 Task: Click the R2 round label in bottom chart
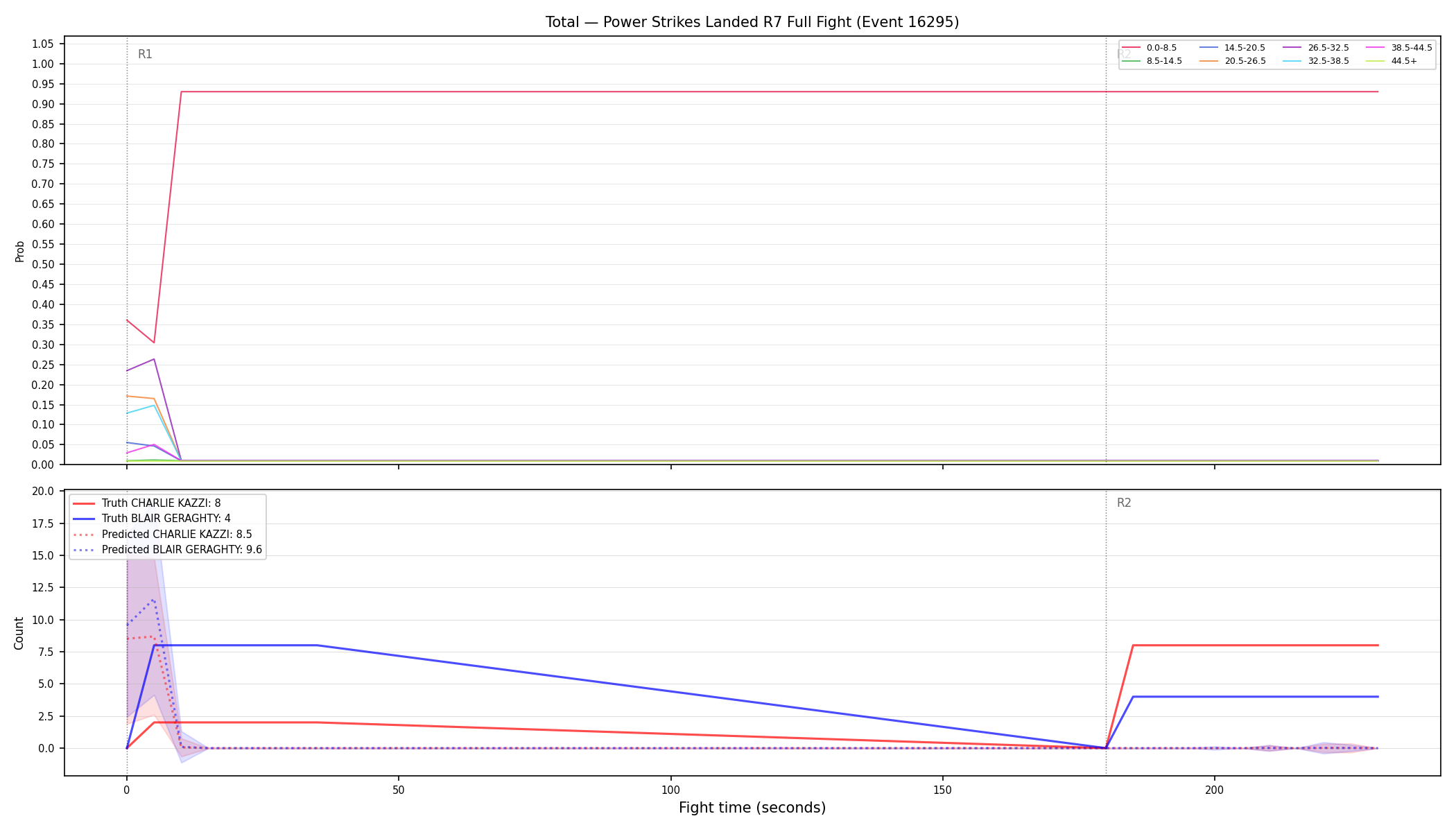[x=1124, y=503]
